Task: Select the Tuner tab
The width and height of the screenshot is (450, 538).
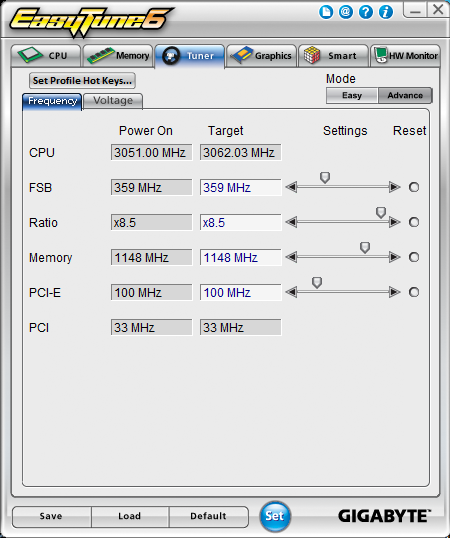Action: click(x=190, y=56)
